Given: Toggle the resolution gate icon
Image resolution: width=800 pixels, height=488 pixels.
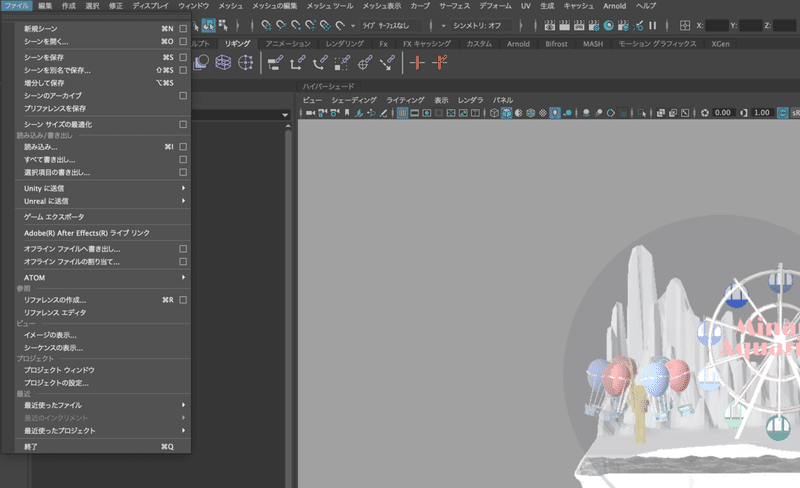Looking at the screenshot, I should (427, 113).
